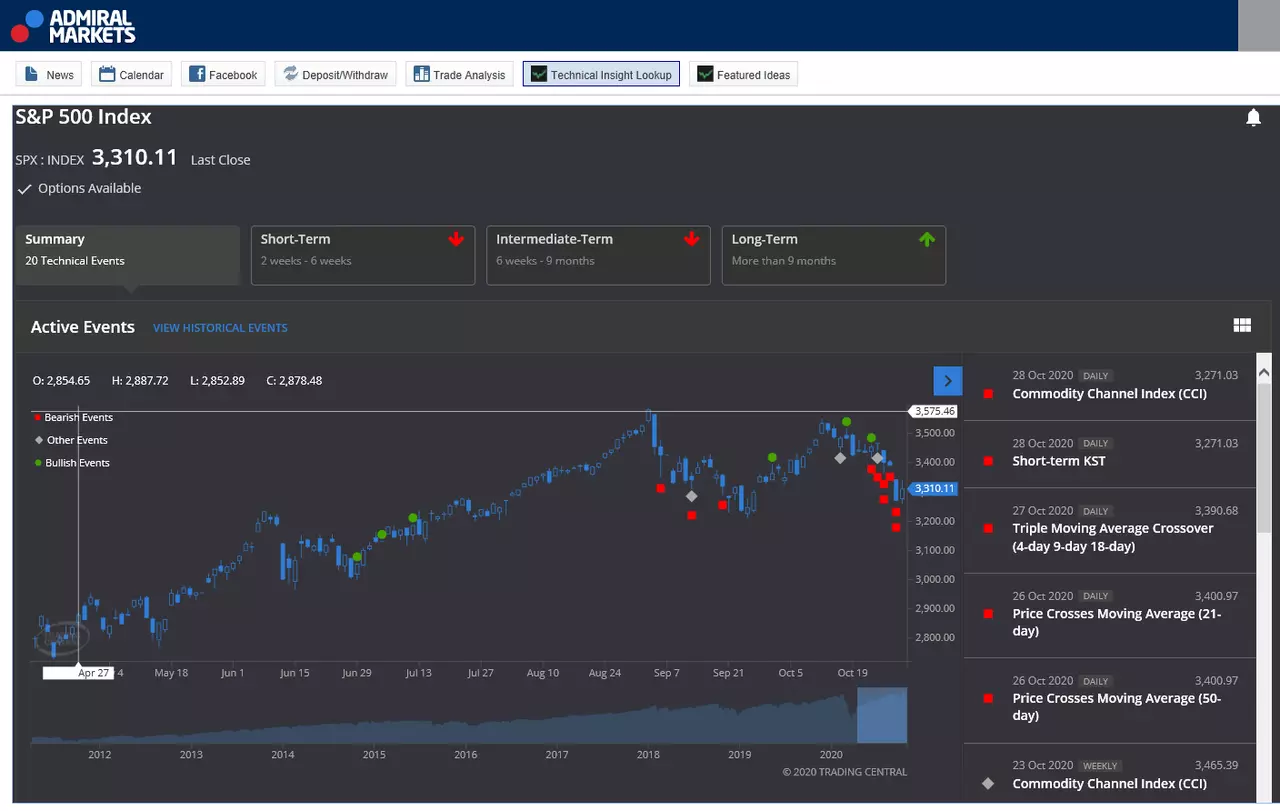Click the current price label 3,310.11 on axis
The width and height of the screenshot is (1280, 811).
pyautogui.click(x=935, y=489)
